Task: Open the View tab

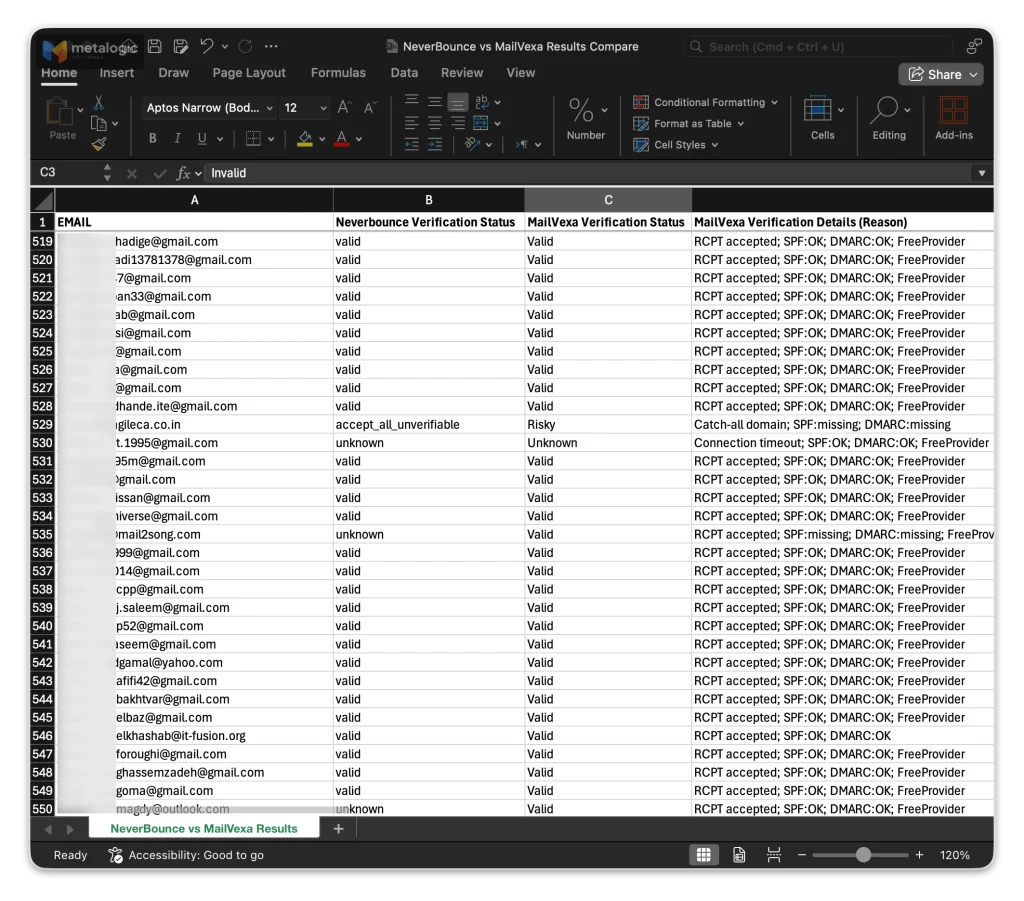Action: click(520, 73)
